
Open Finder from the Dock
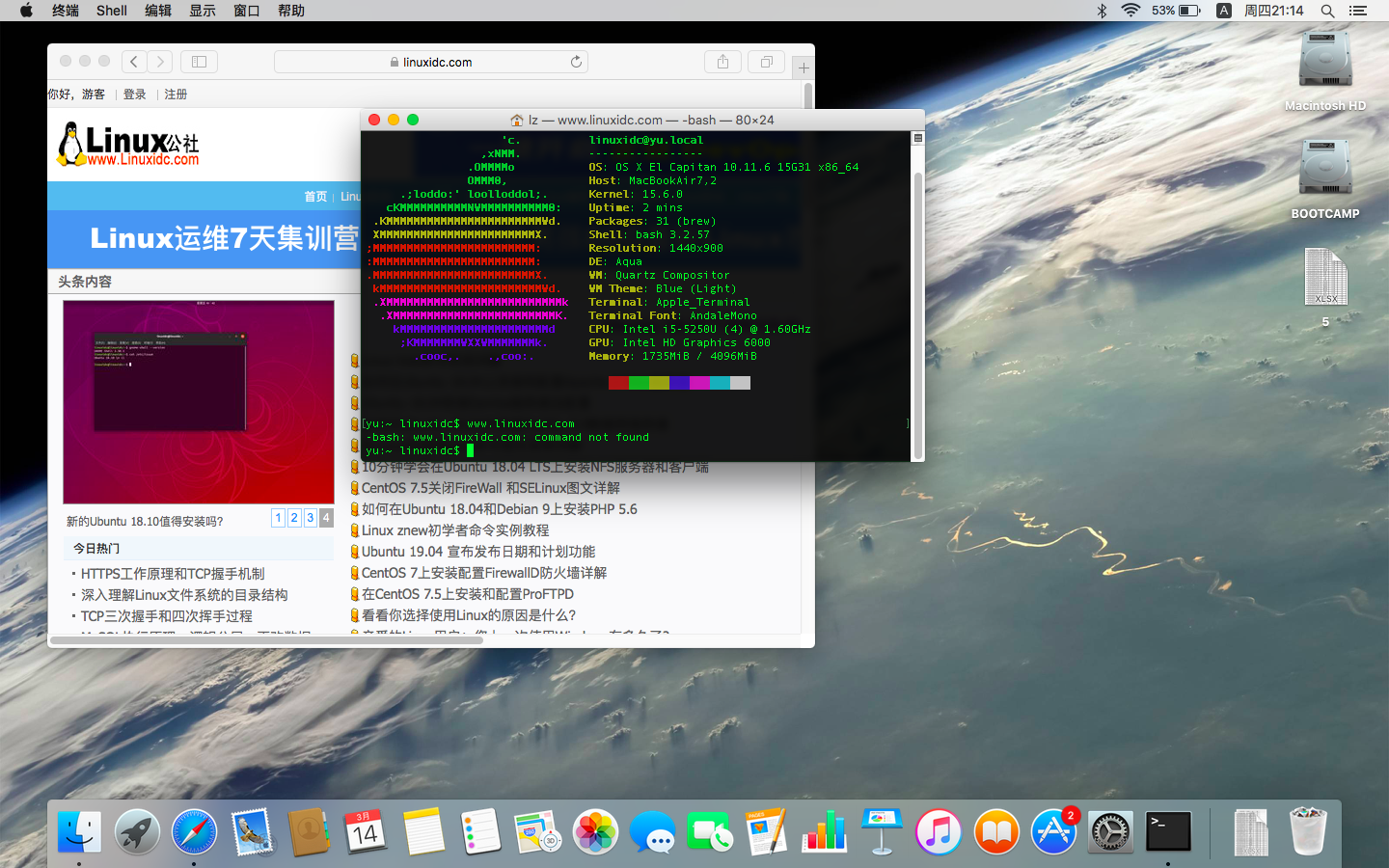pyautogui.click(x=79, y=831)
